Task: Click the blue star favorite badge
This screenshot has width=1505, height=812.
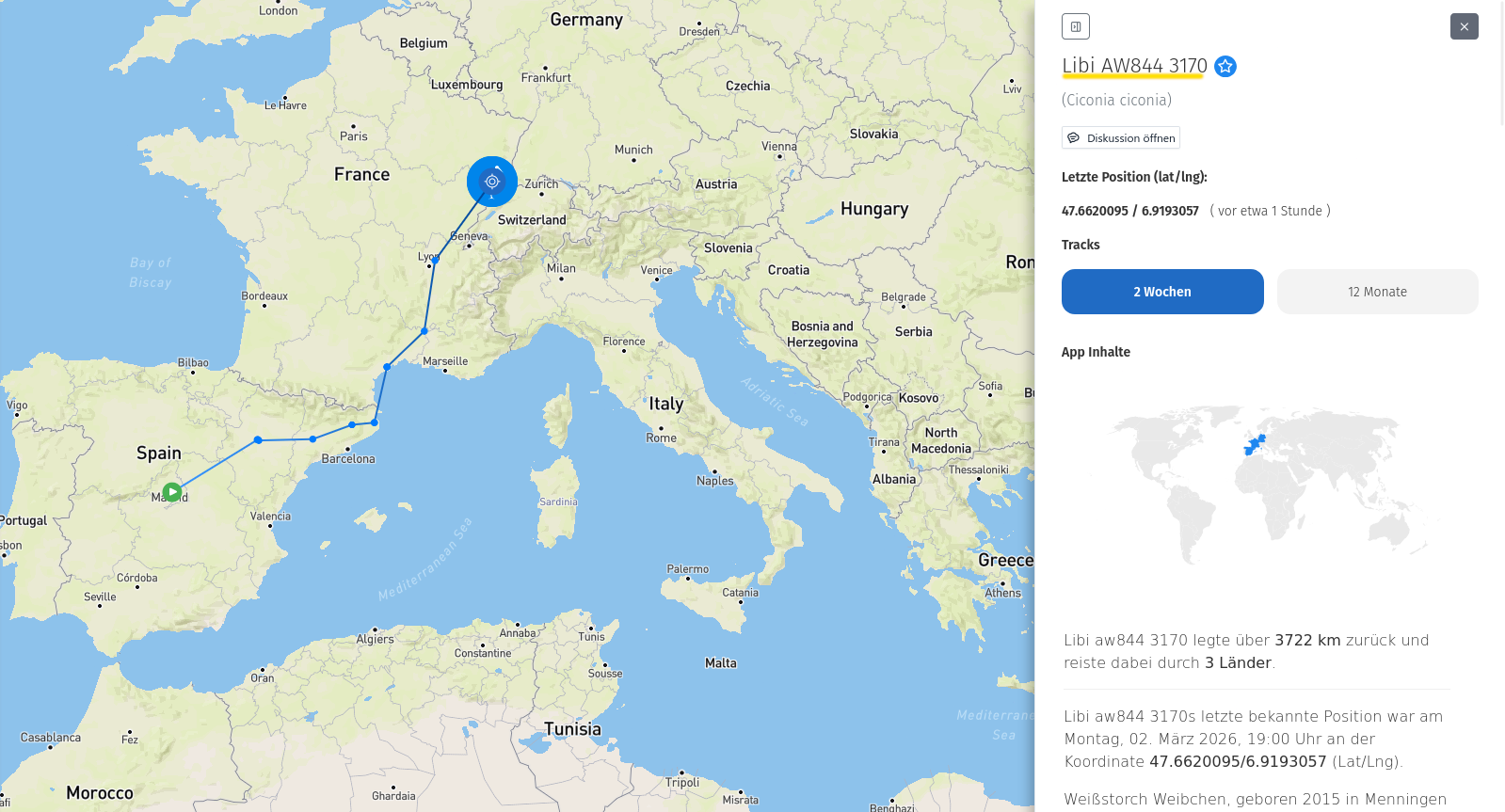Action: click(x=1225, y=66)
